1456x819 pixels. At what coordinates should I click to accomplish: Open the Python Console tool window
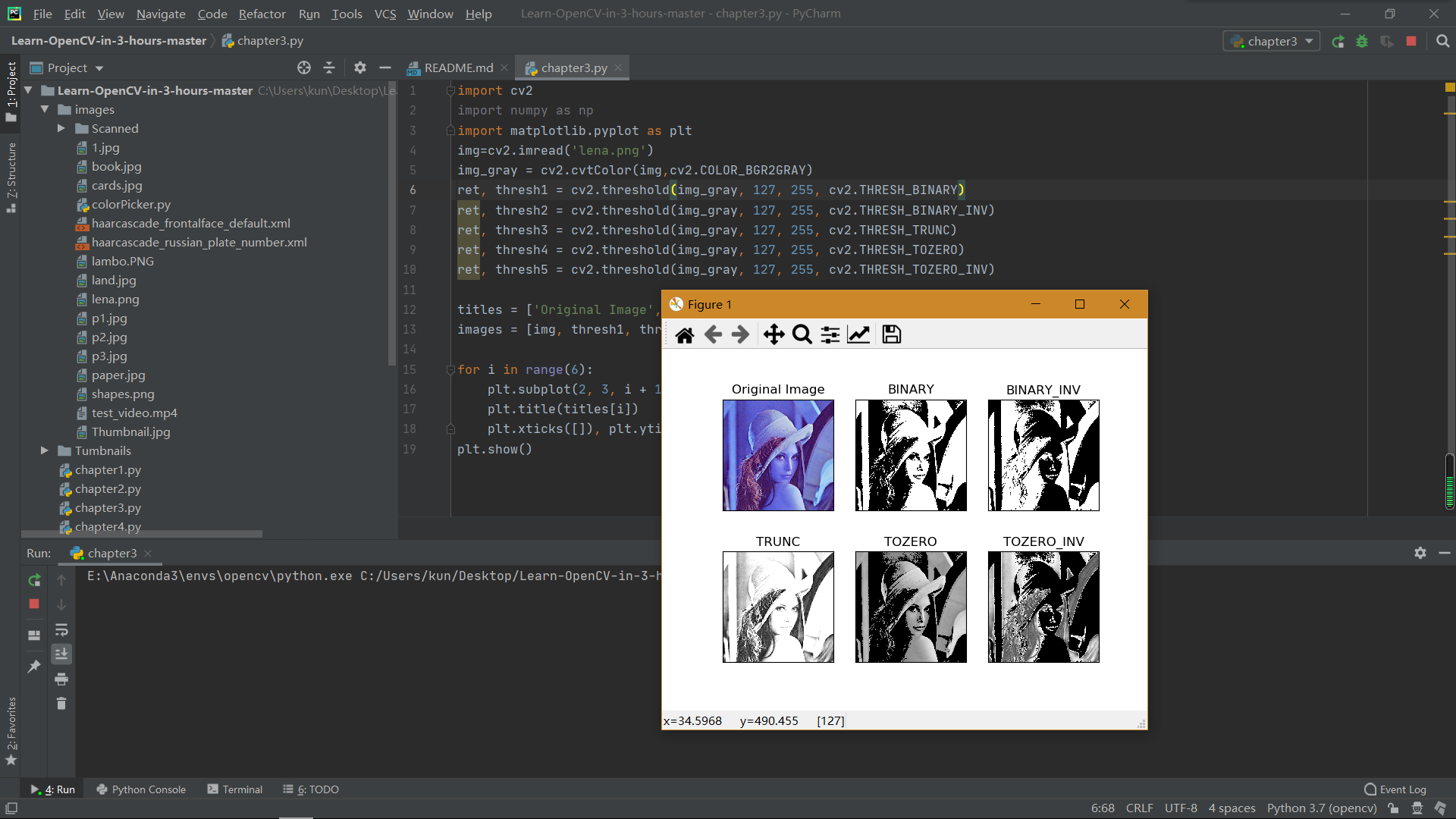point(142,789)
